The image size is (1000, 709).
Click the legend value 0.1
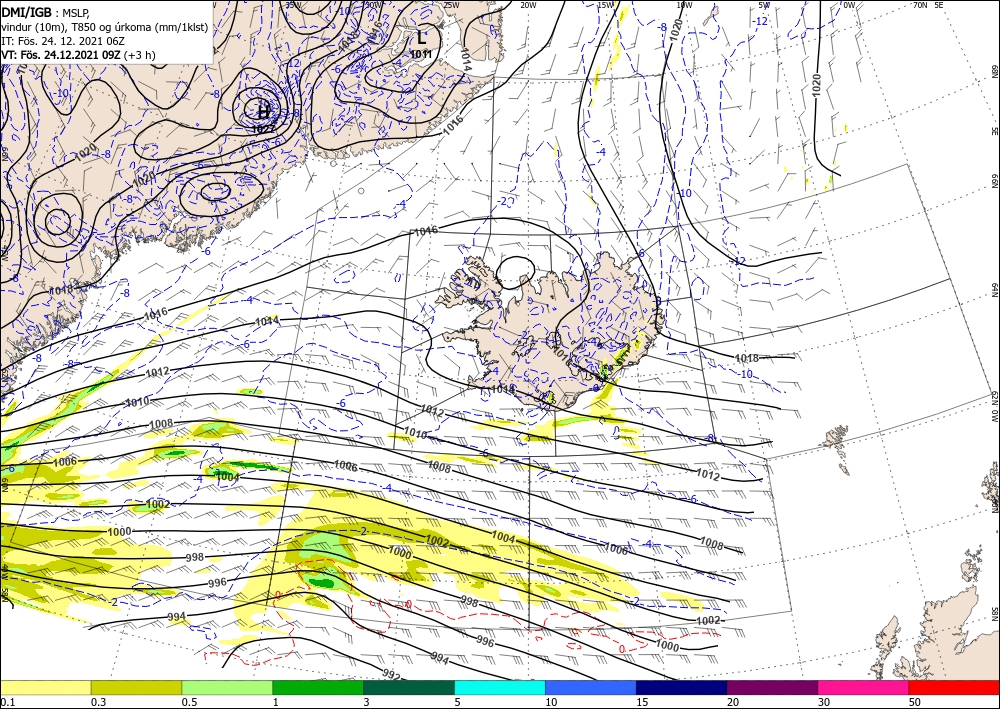(6, 702)
